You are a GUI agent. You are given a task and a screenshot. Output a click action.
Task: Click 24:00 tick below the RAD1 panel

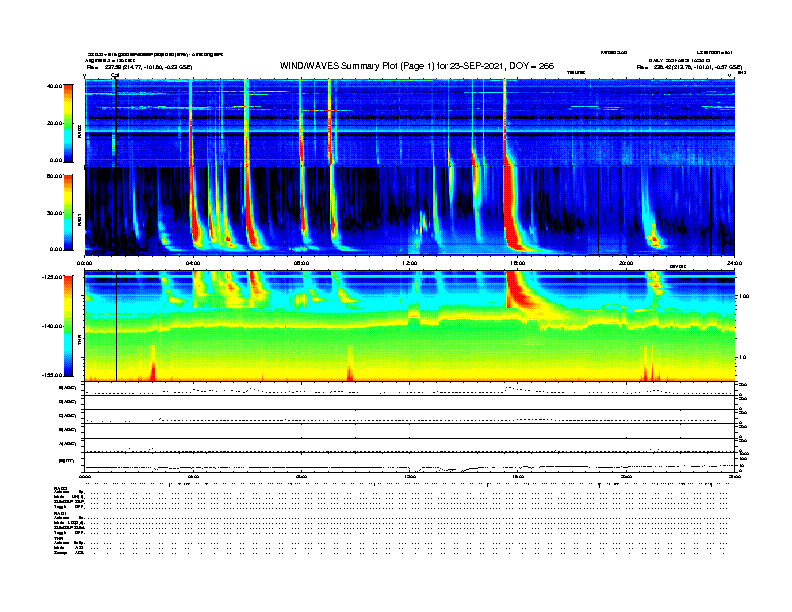pos(734,263)
